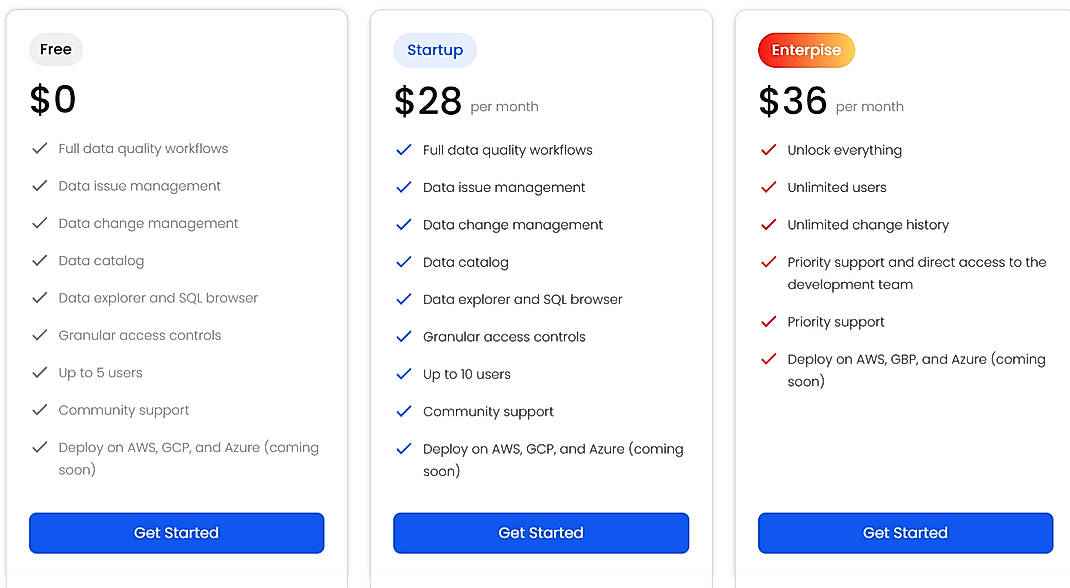Click the checkmark beside Community support in Startup plan

pos(403,411)
